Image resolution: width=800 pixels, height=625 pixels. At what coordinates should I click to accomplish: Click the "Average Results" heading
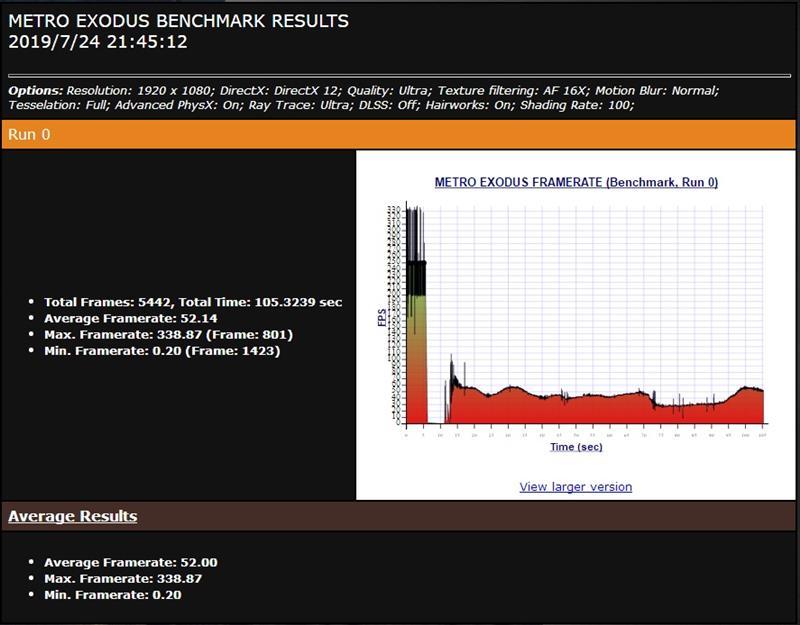[72, 516]
